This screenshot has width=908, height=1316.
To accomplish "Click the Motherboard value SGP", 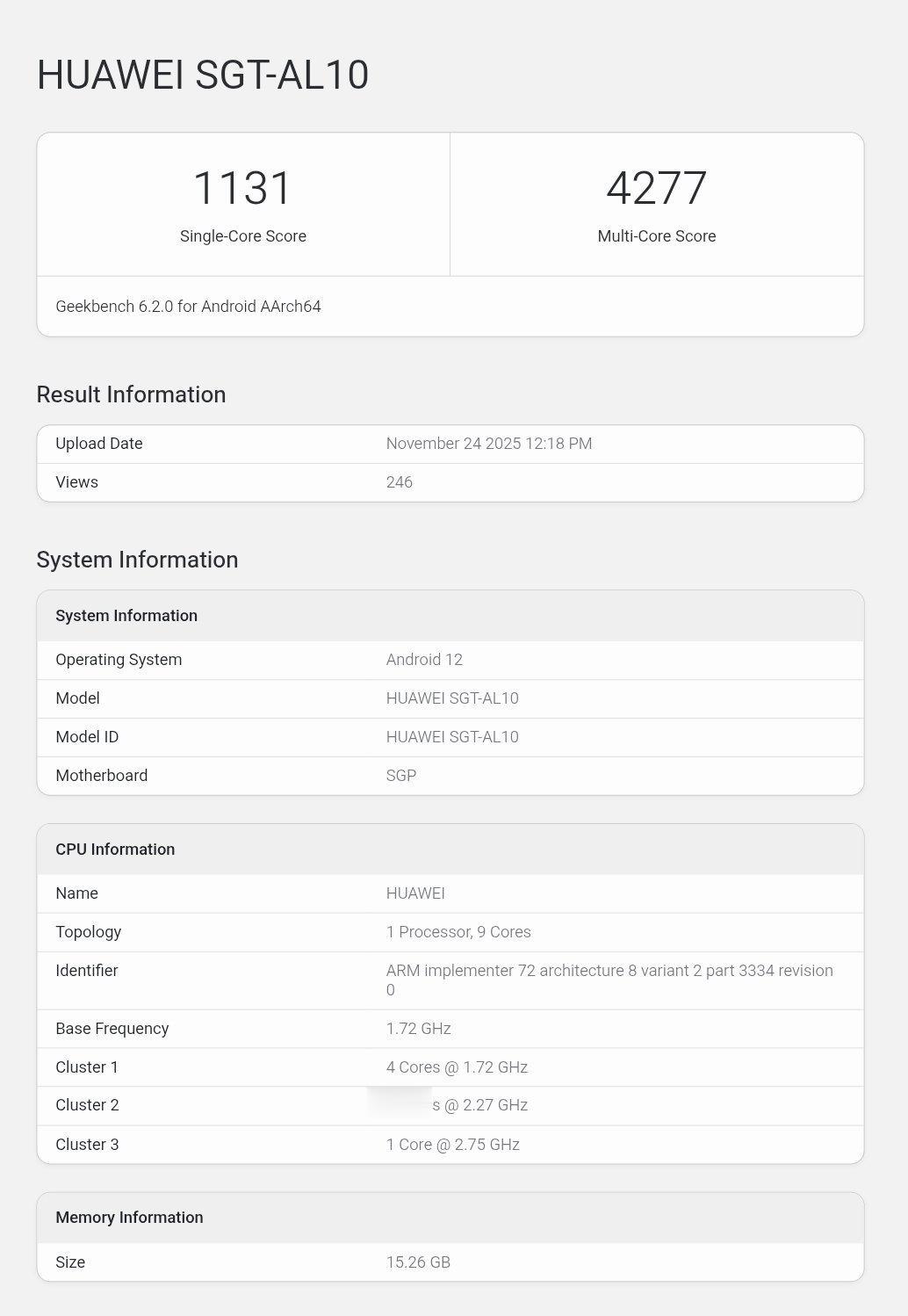I will [x=401, y=776].
